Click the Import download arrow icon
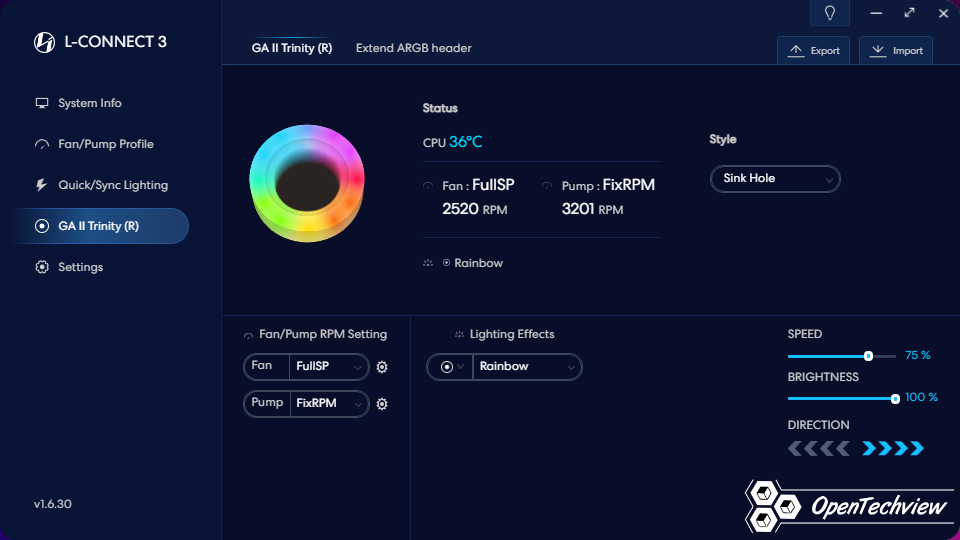 click(x=878, y=50)
